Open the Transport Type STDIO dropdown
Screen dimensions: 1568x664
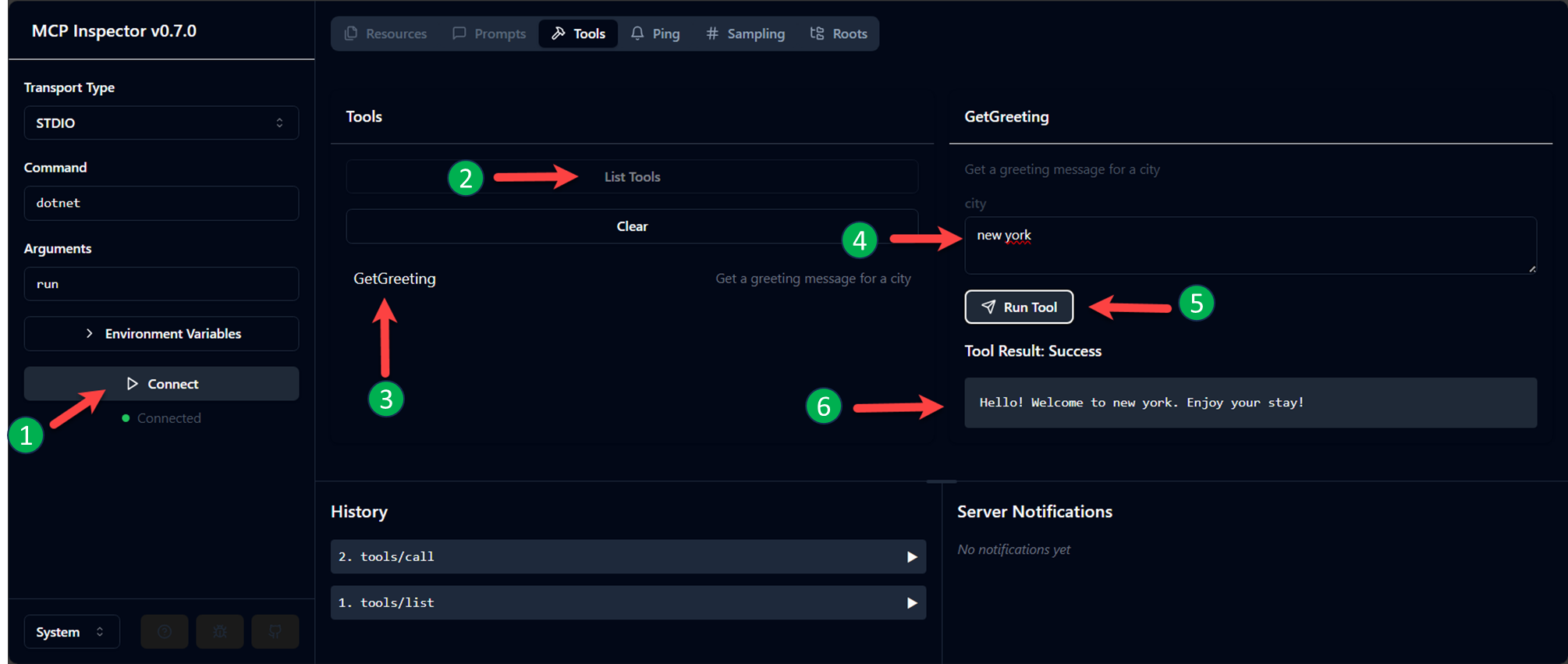[x=161, y=123]
